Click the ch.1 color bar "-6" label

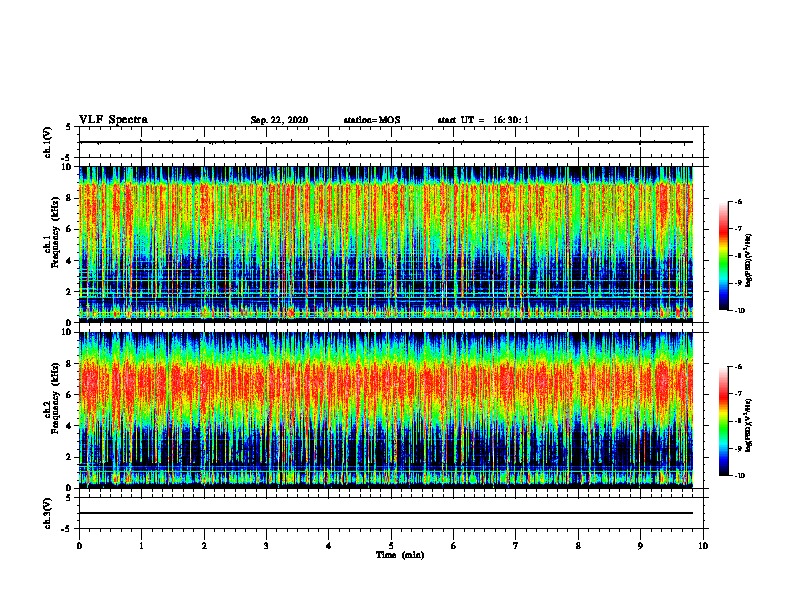[738, 202]
